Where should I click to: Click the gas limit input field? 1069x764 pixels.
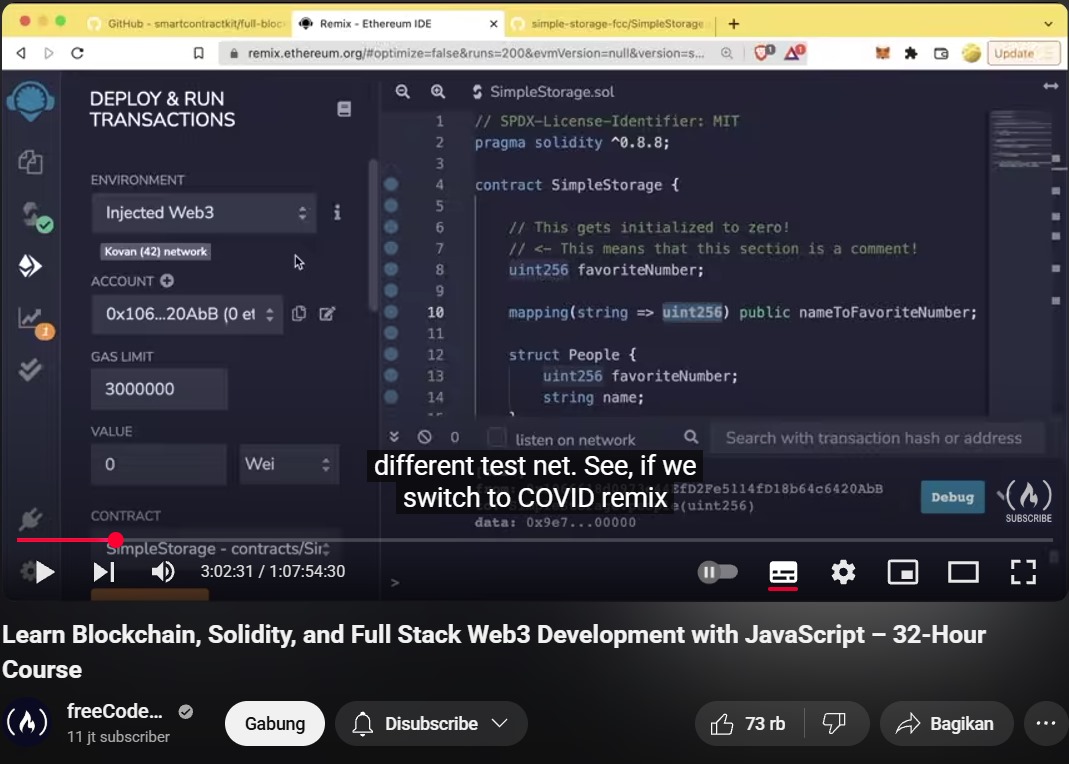[x=159, y=389]
